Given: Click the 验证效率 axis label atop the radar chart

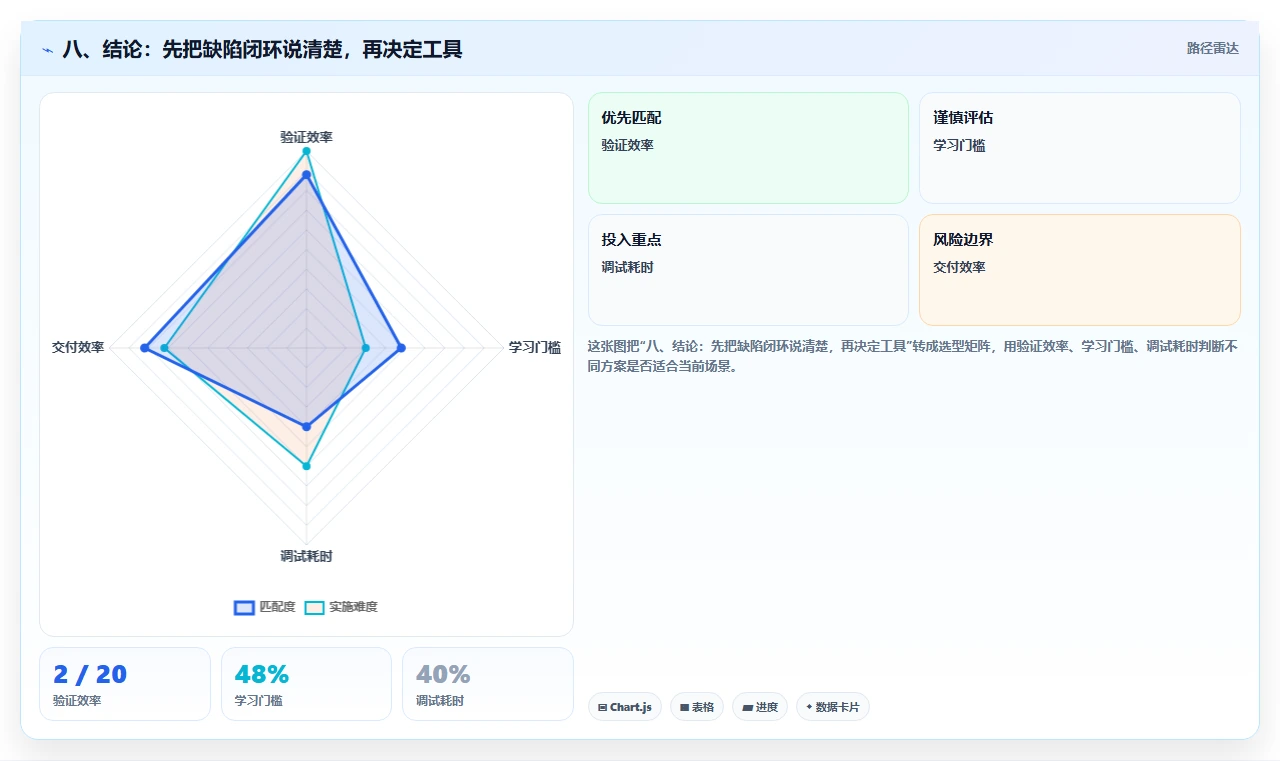Looking at the screenshot, I should click(306, 137).
